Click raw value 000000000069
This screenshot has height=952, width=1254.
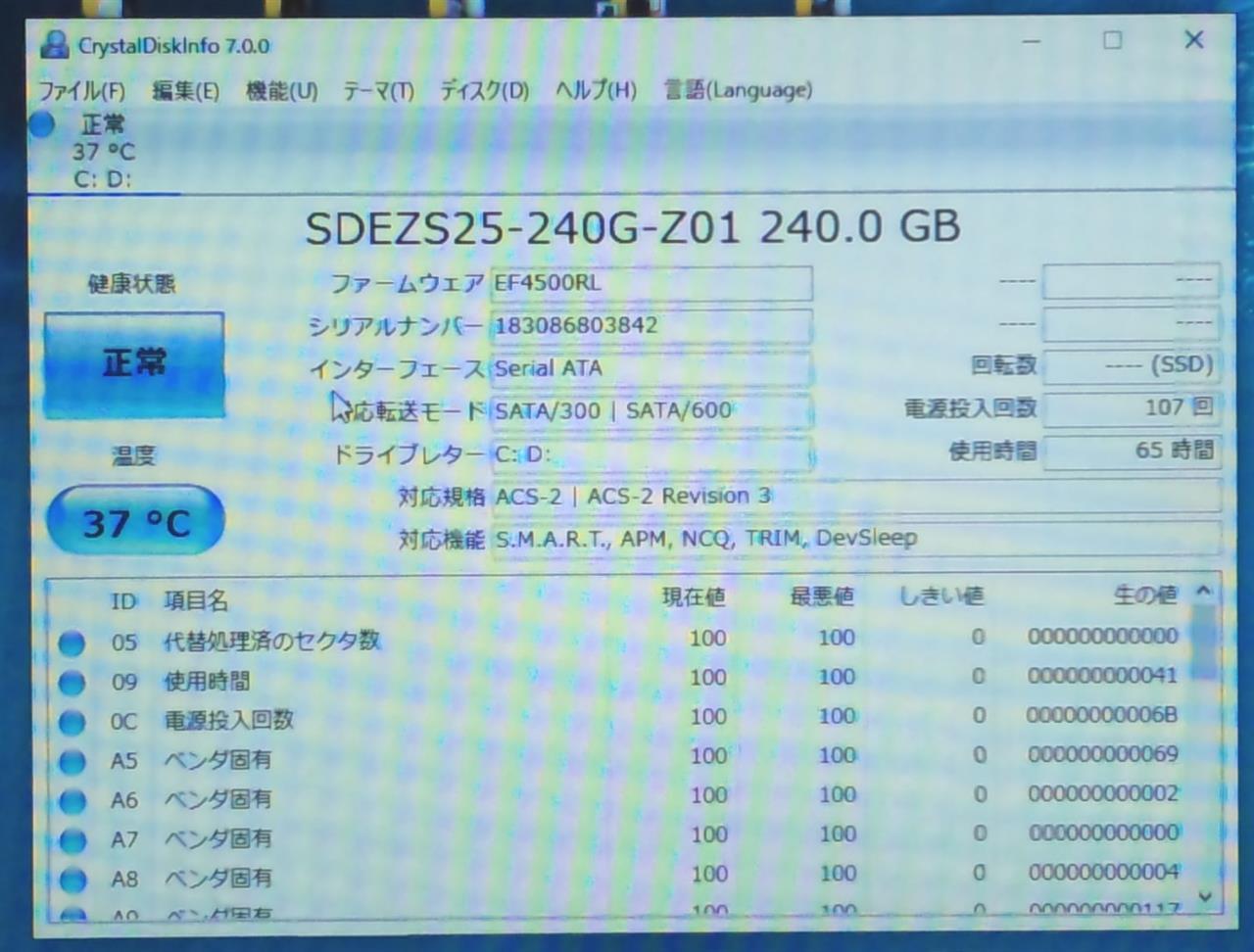point(1102,754)
